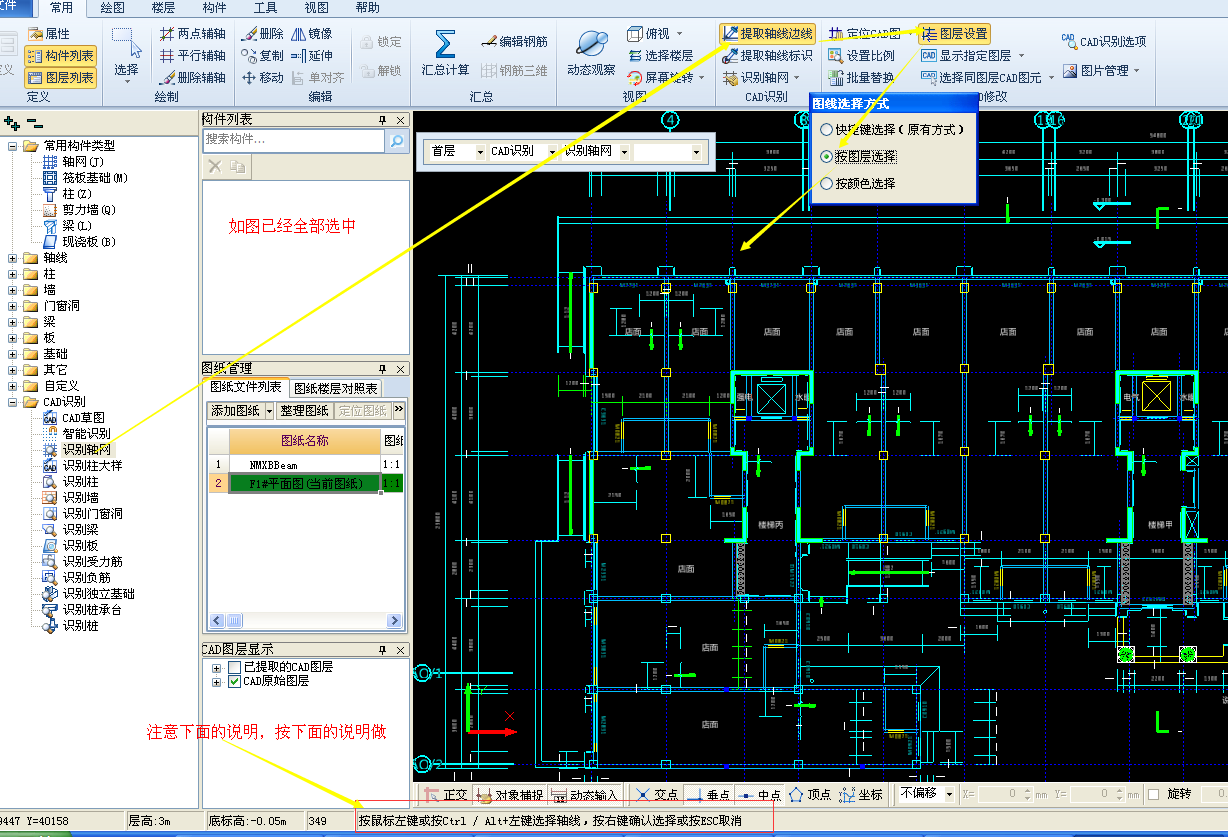Toggle the 图层列表 layer list button
Image resolution: width=1228 pixels, height=837 pixels.
coord(60,77)
